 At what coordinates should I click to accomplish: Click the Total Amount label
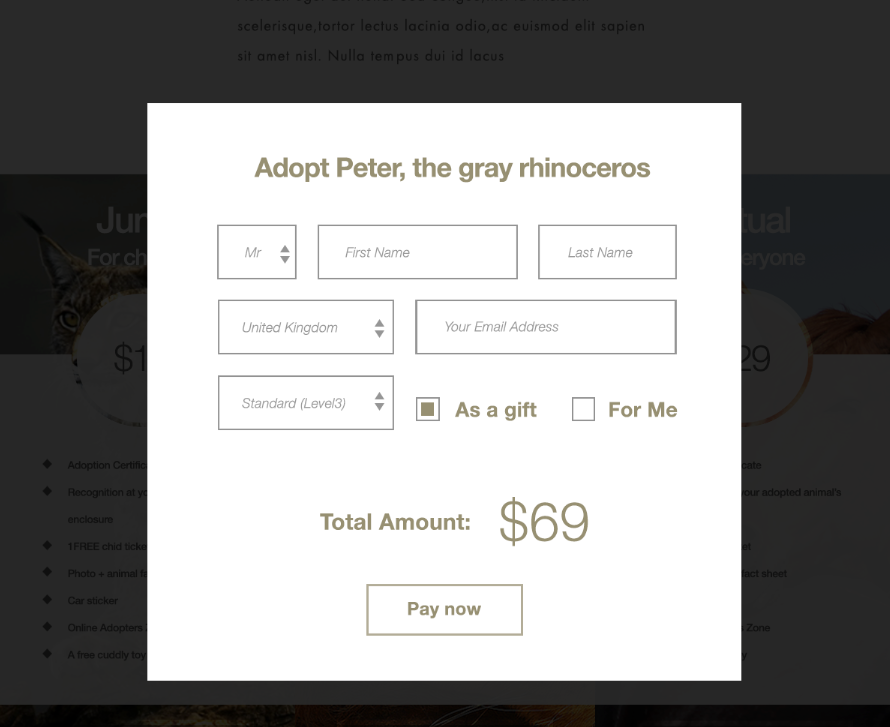tap(395, 522)
